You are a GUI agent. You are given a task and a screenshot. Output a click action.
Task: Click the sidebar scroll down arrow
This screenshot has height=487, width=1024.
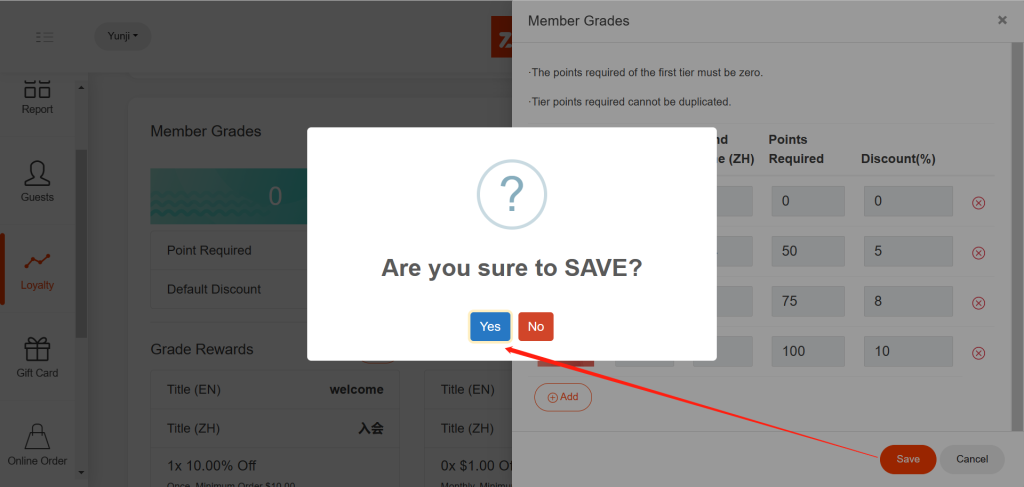click(x=81, y=472)
